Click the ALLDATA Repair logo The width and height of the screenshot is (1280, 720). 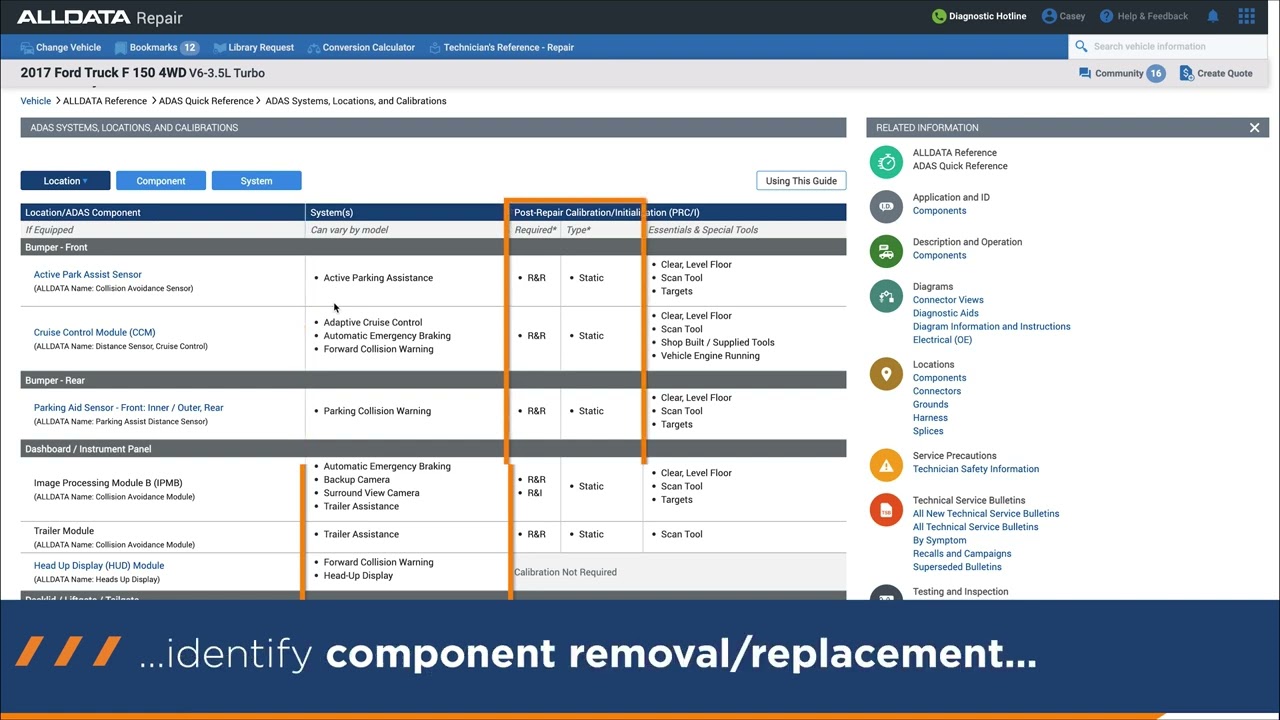point(100,17)
